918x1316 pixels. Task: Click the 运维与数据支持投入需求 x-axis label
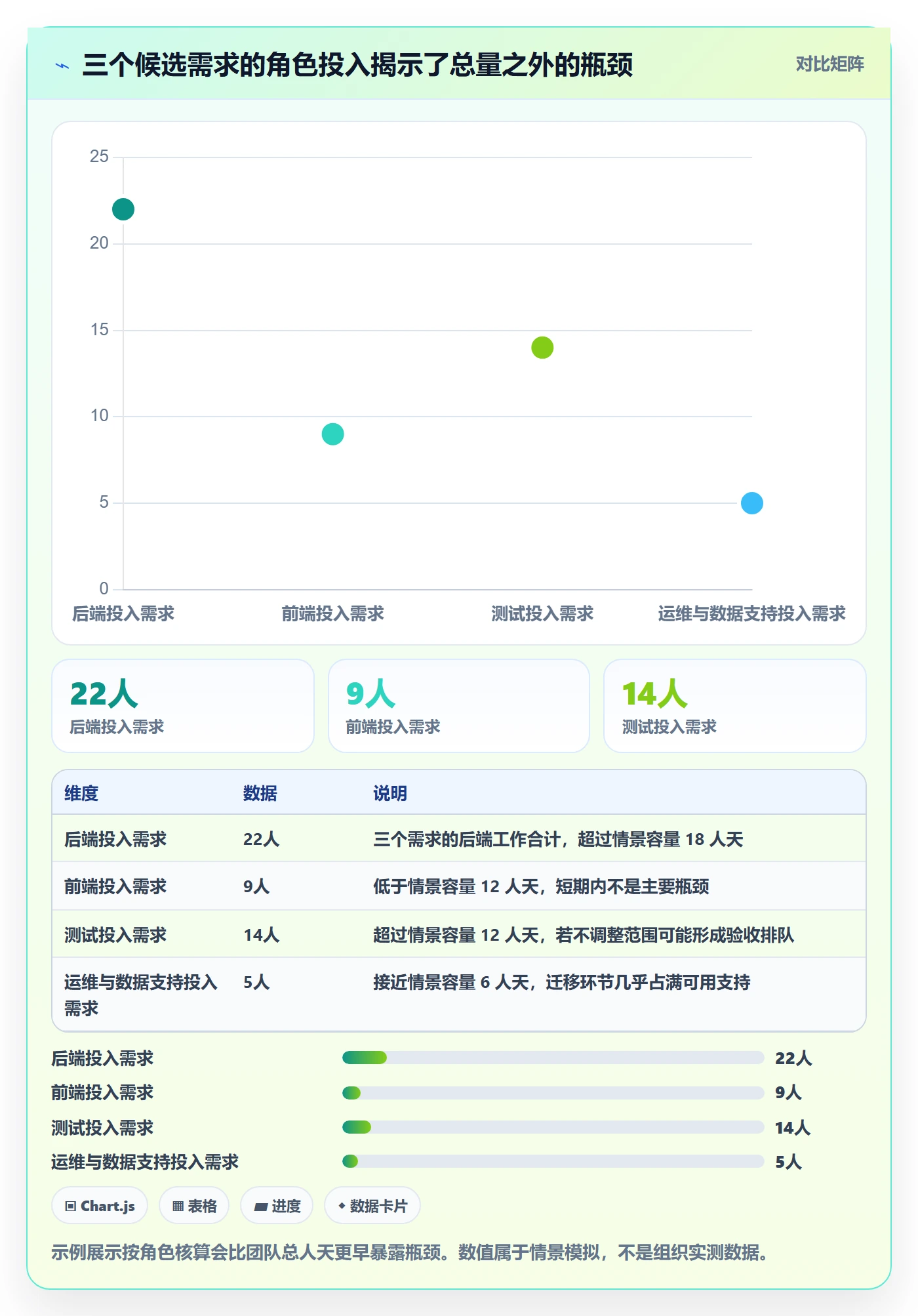(752, 614)
